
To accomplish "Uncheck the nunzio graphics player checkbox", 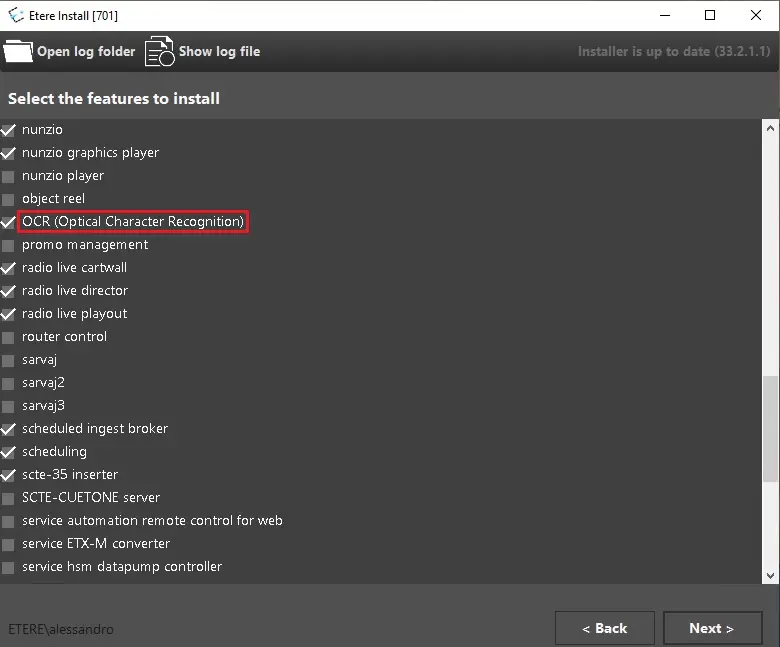I will [x=9, y=153].
